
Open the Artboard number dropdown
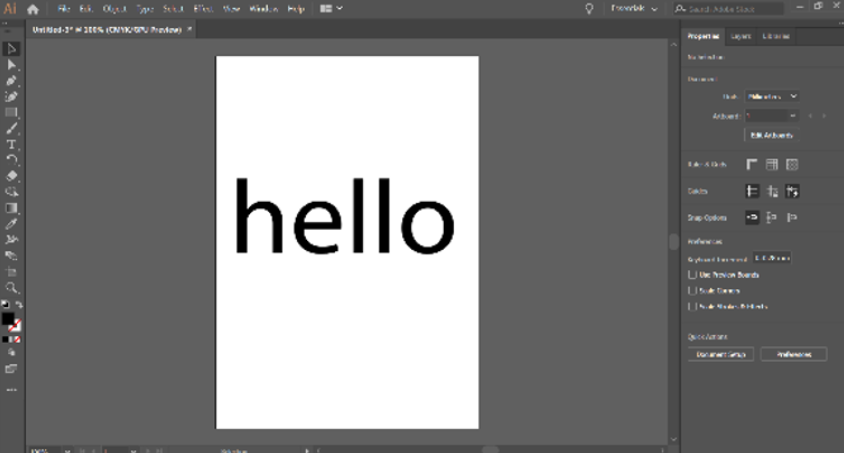click(x=771, y=116)
